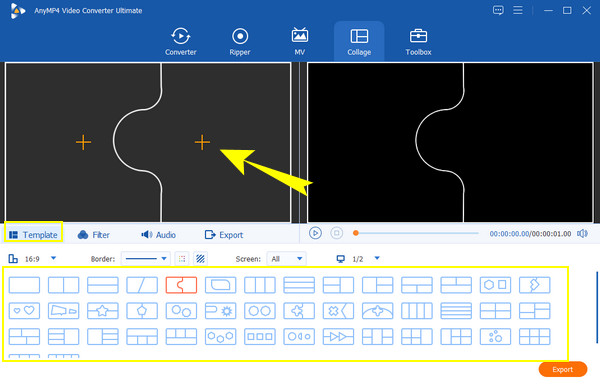Mute the preview volume speaker
Image resolution: width=600 pixels, height=389 pixels.
click(582, 233)
